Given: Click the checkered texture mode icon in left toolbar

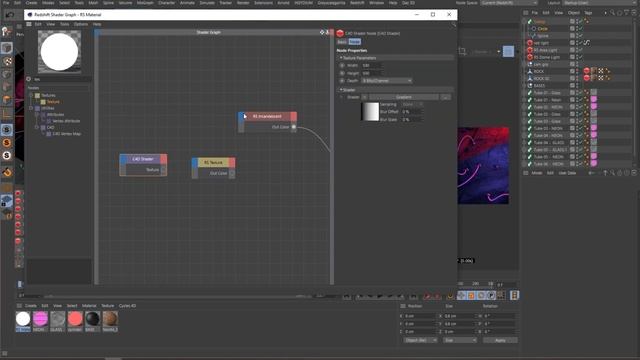Looking at the screenshot, I should [7, 62].
